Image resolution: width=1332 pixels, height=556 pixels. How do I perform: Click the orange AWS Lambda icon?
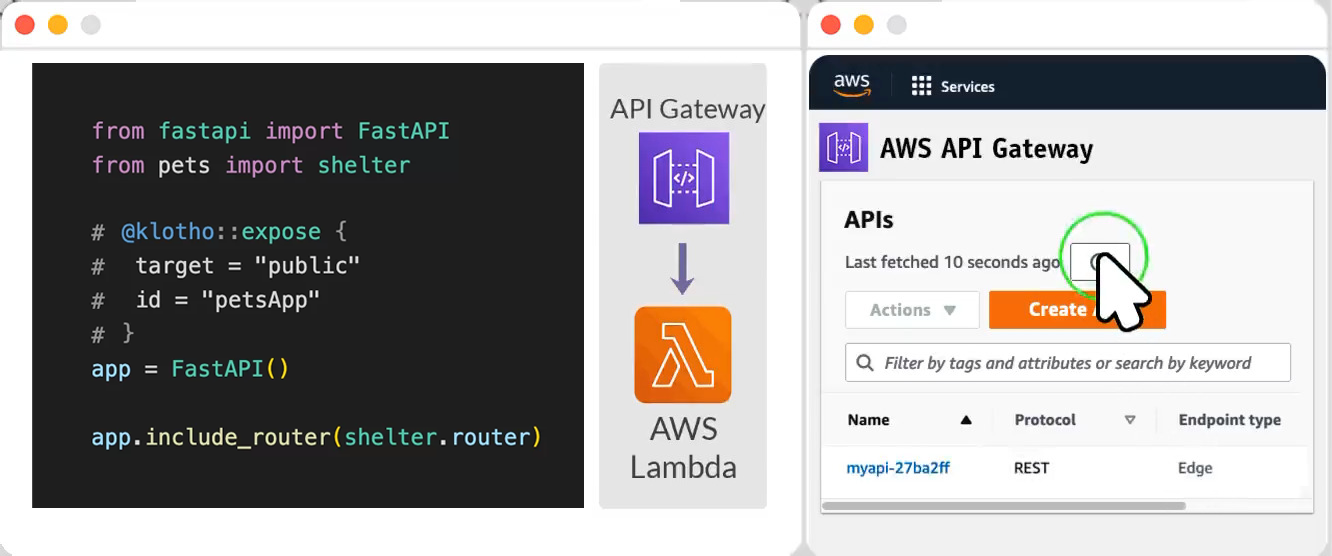(x=683, y=354)
